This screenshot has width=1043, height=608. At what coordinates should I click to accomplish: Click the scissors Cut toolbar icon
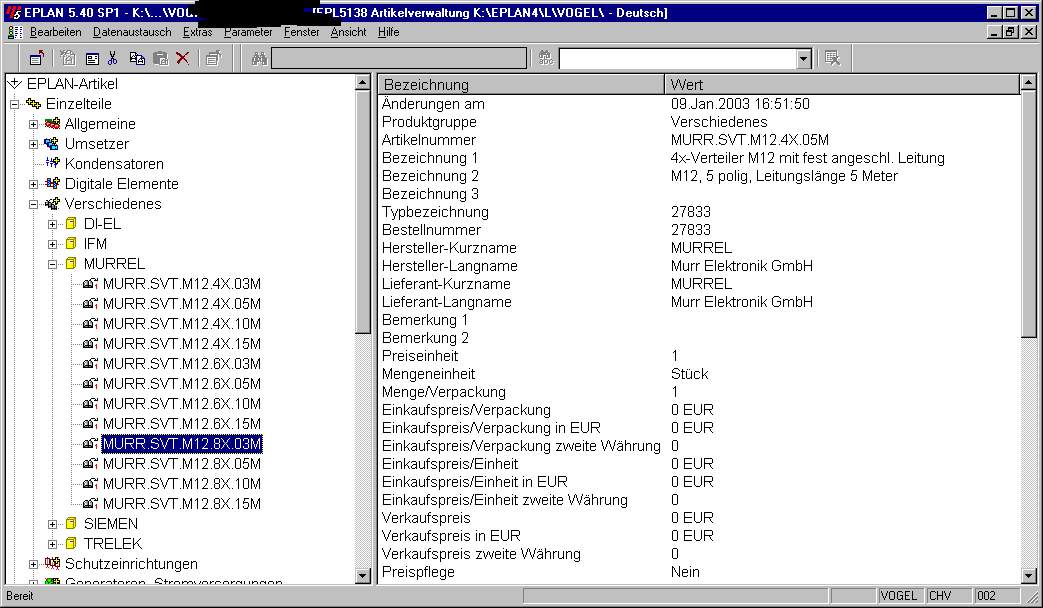(112, 59)
